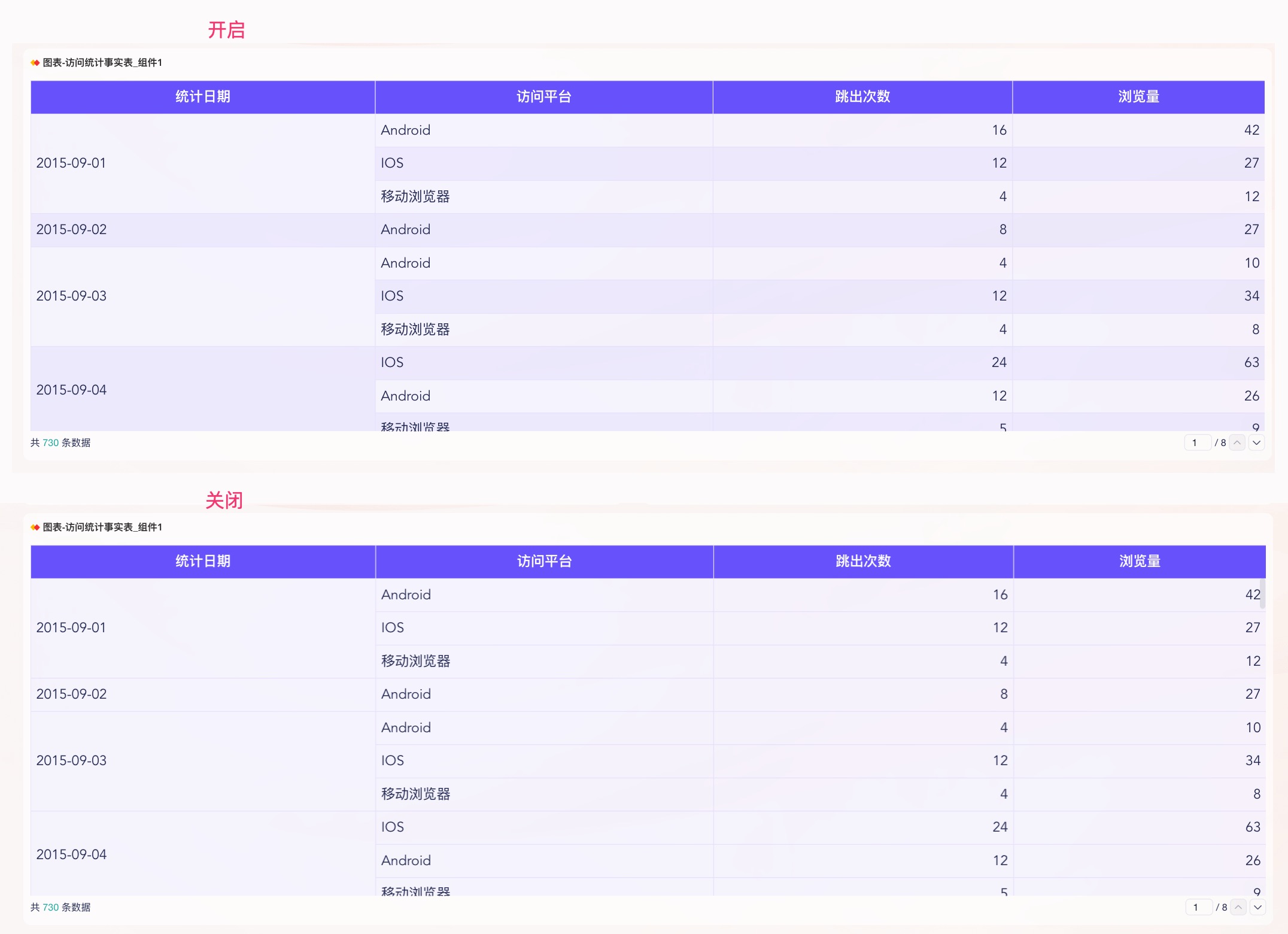Click lower table 浏览量 value 63
1288x934 pixels.
(x=1253, y=827)
